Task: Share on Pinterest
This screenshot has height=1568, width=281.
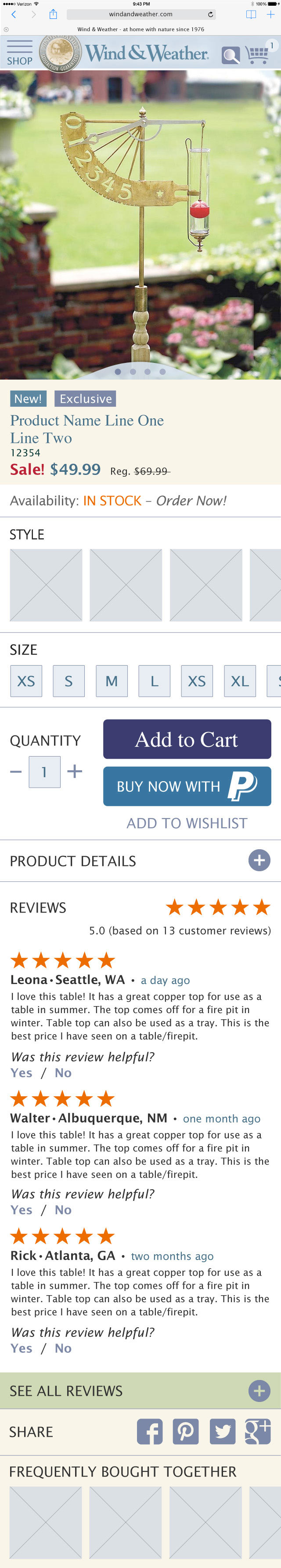Action: pos(186,1432)
